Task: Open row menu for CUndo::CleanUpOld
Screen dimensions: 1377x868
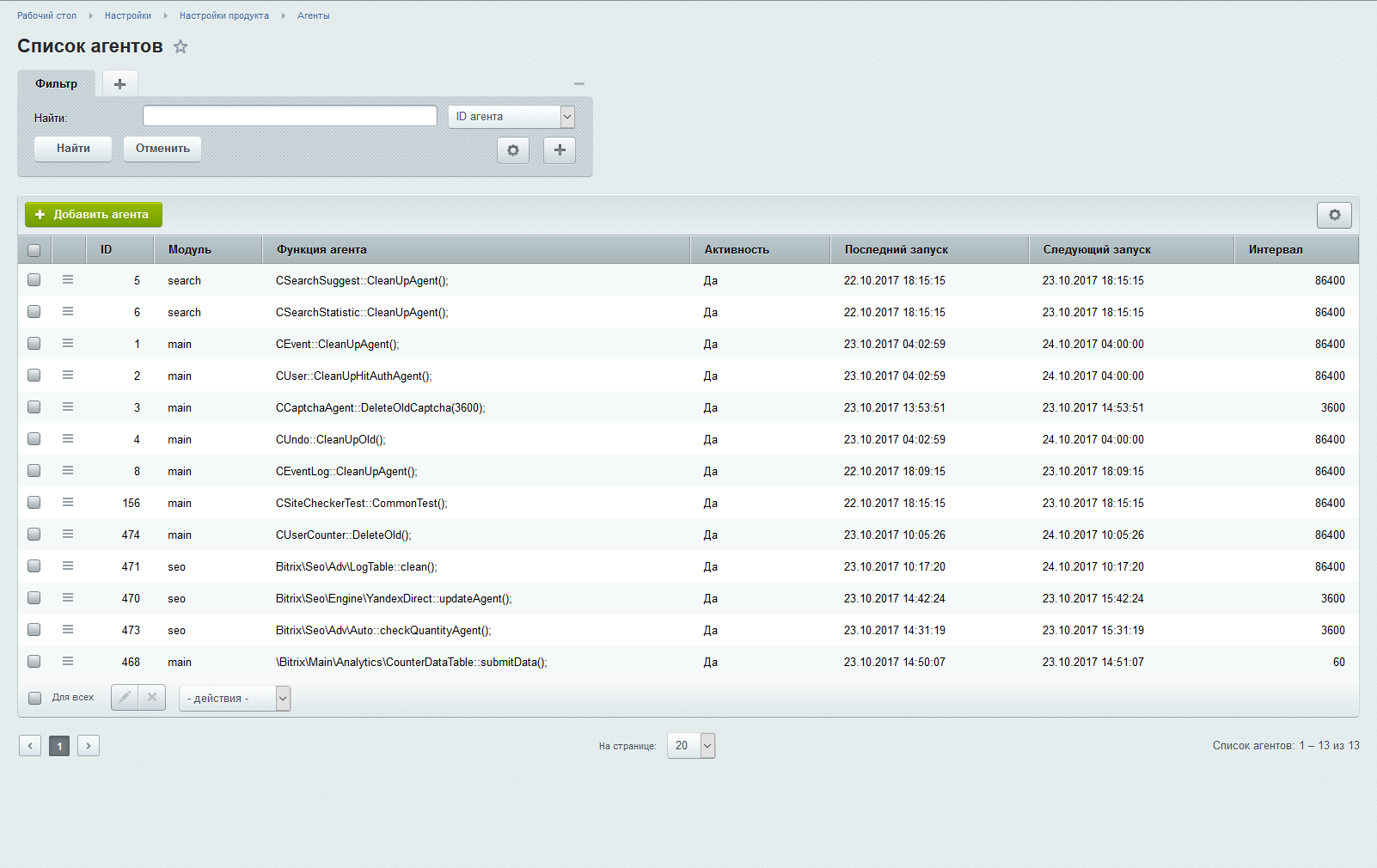Action: [68, 439]
